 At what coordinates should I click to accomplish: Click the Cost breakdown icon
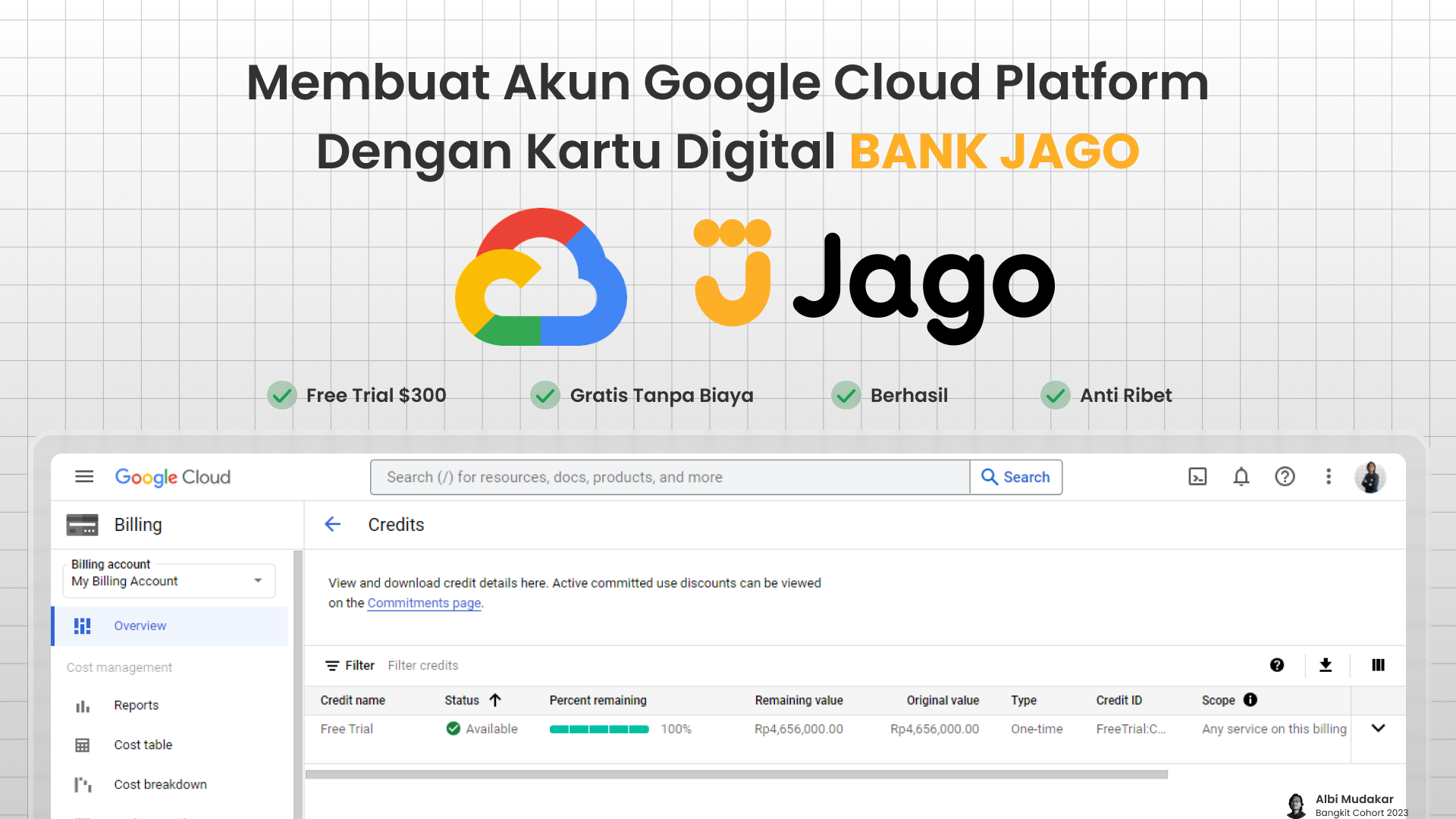(x=83, y=785)
